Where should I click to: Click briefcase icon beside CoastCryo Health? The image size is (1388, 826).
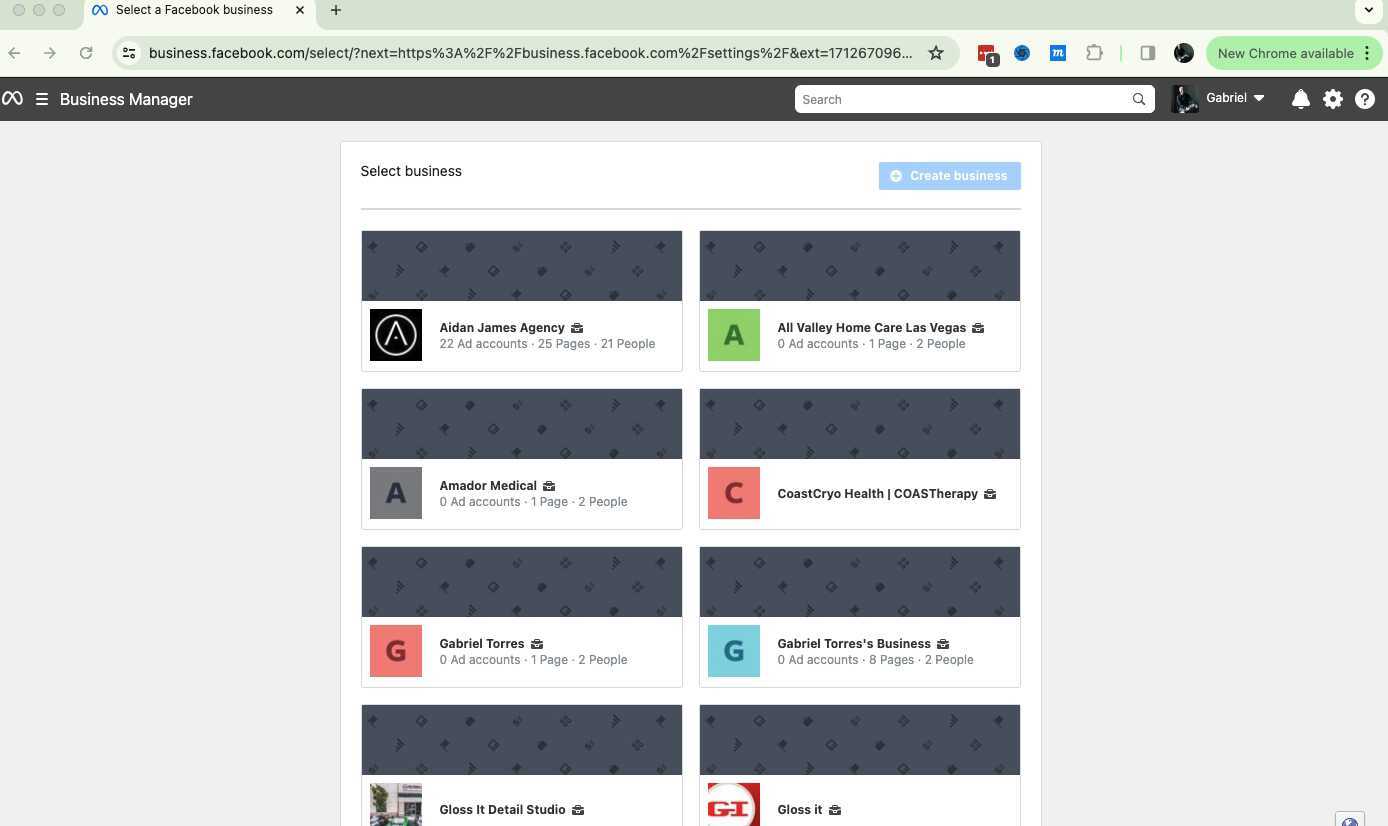coord(990,494)
